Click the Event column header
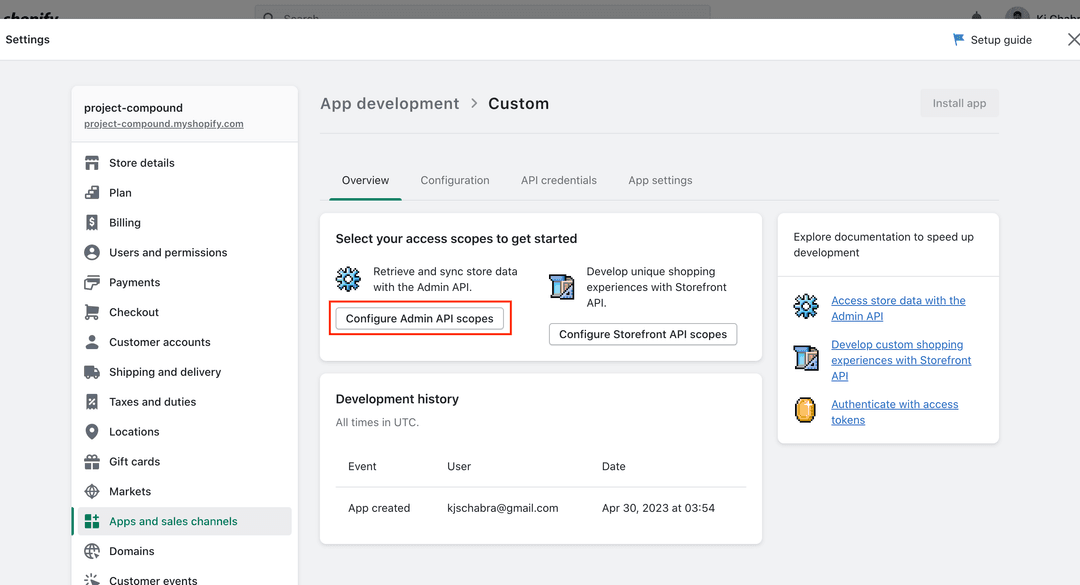Image resolution: width=1080 pixels, height=585 pixels. click(x=362, y=466)
